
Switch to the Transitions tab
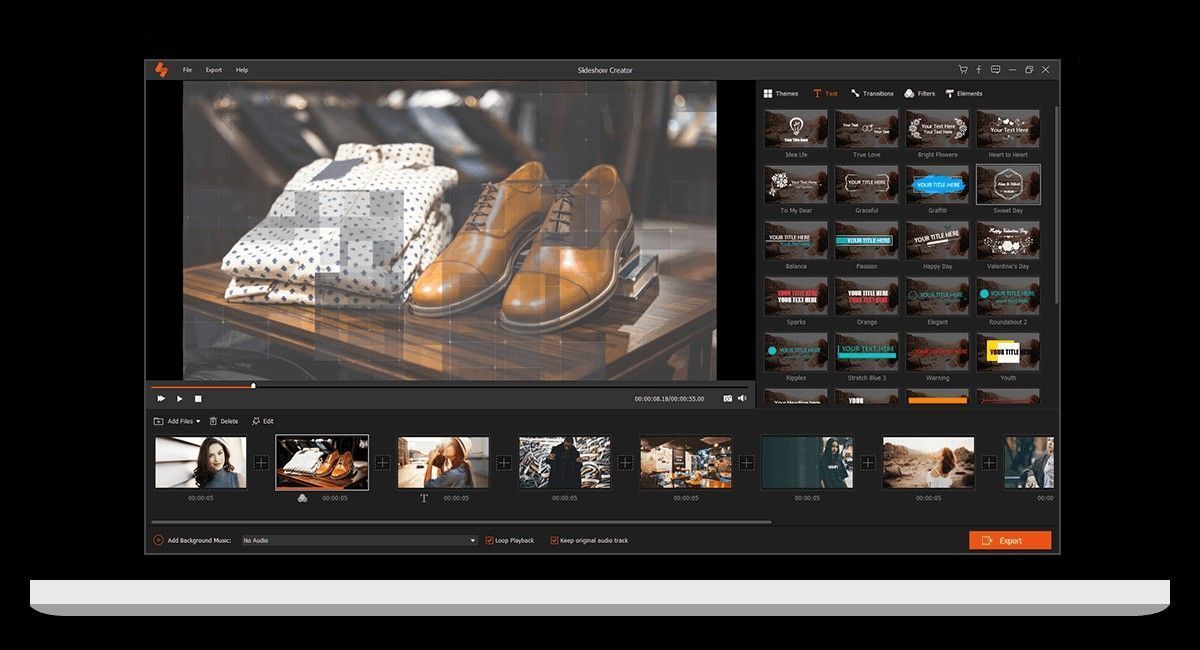872,93
